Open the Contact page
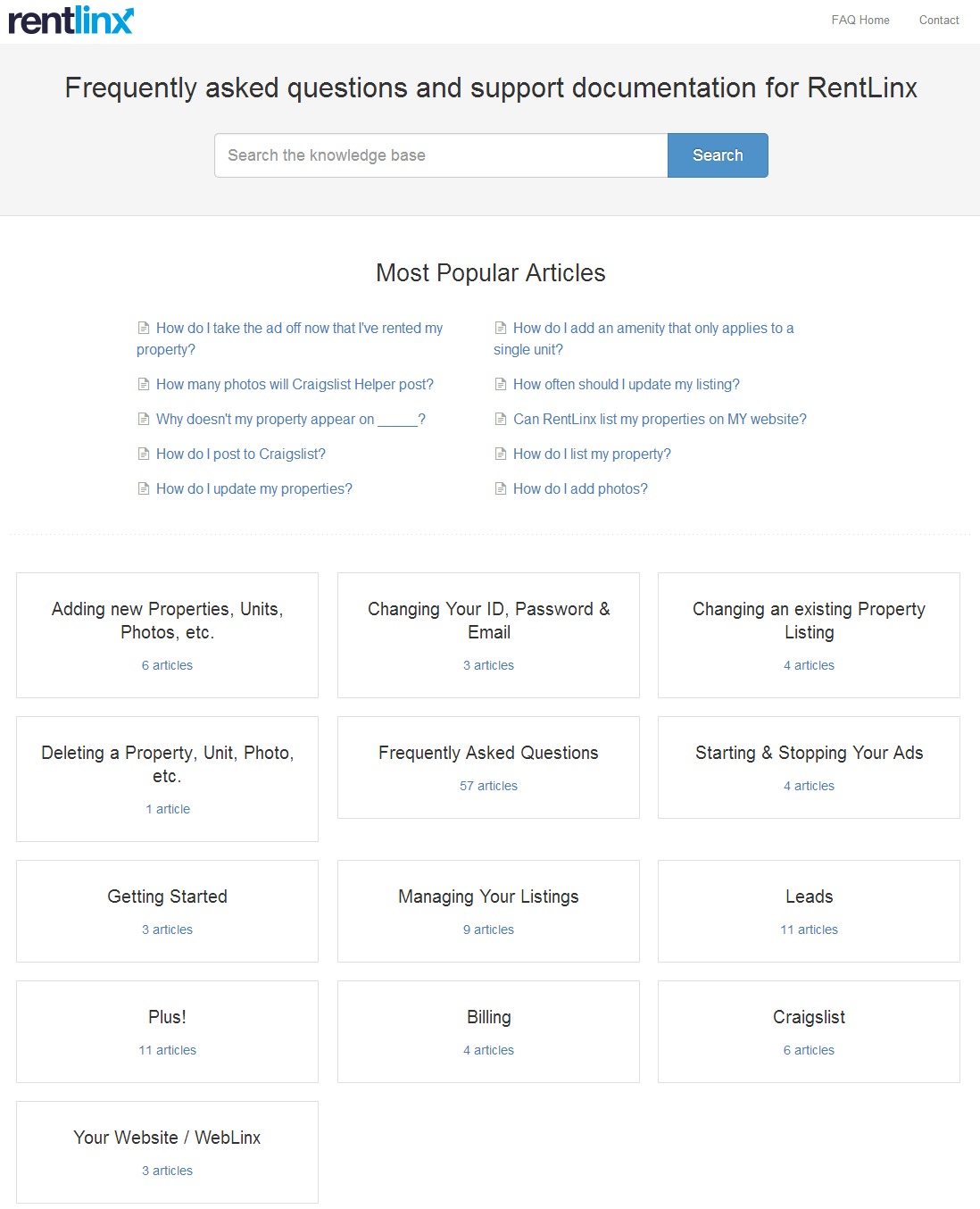Screen dimensions: 980x1209 point(939,20)
